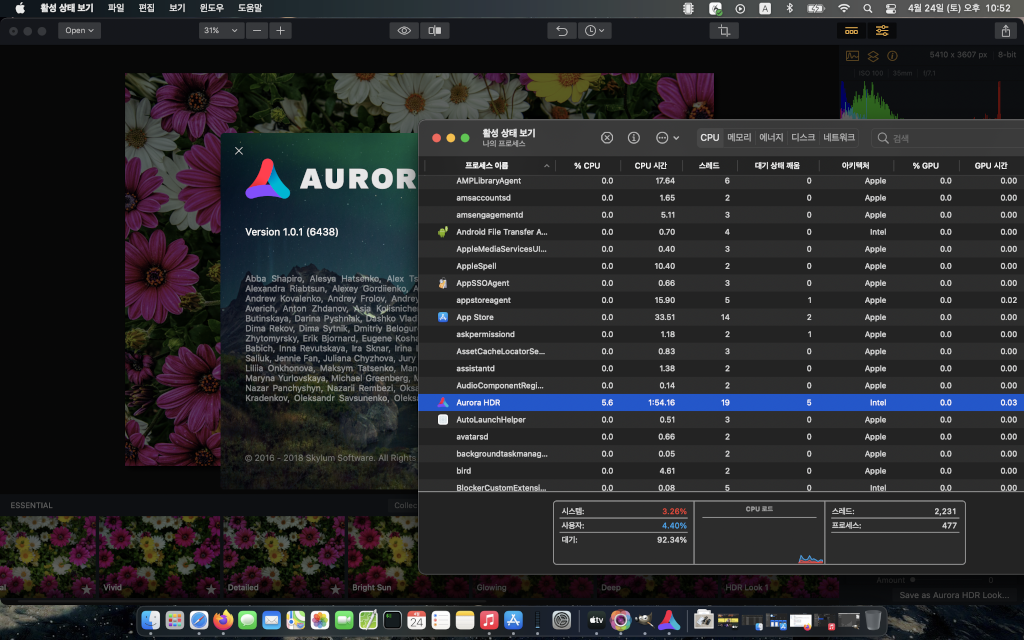1024x640 pixels.
Task: Select the Android File Transfer A... row
Action: tap(721, 232)
